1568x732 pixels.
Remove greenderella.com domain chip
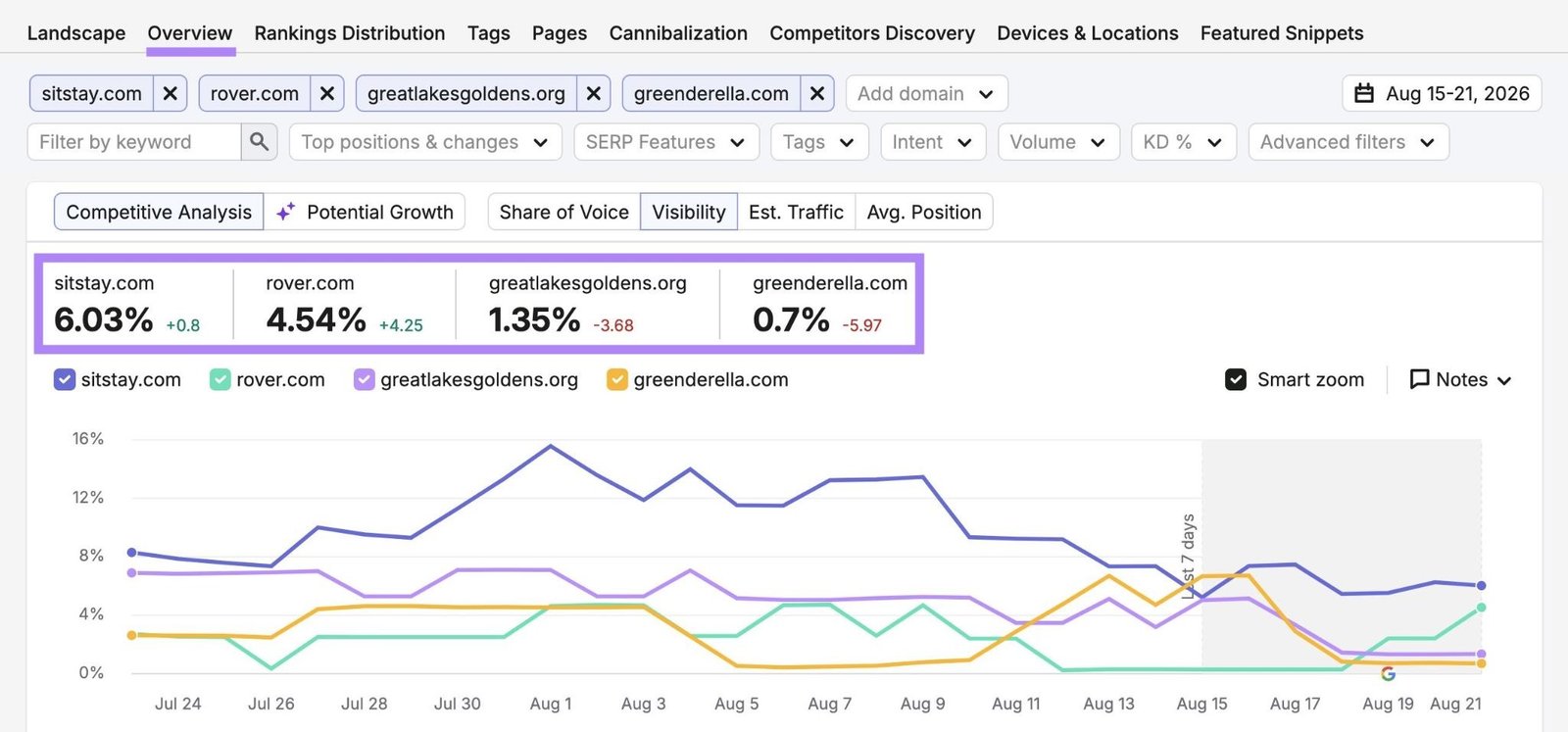816,93
